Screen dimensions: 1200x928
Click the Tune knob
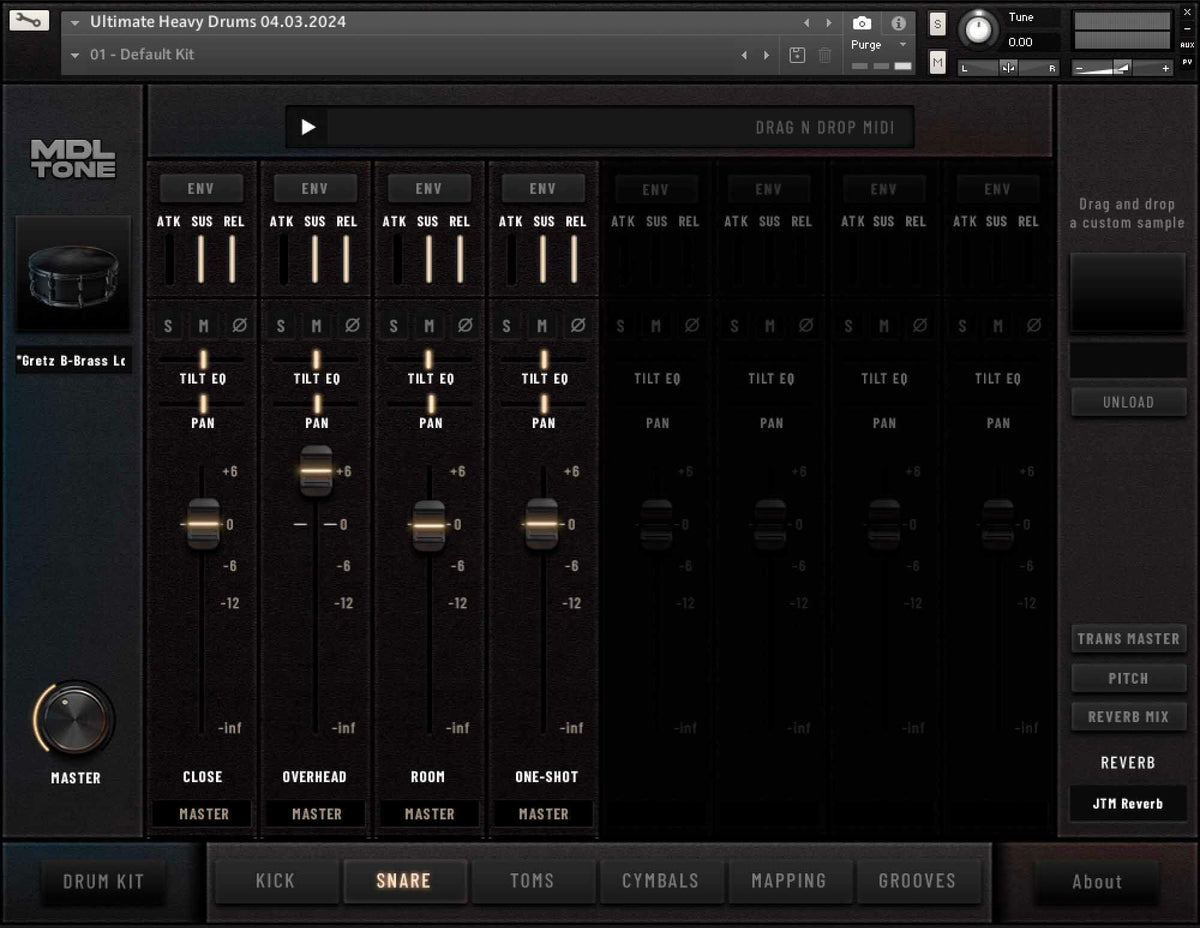pyautogui.click(x=979, y=30)
